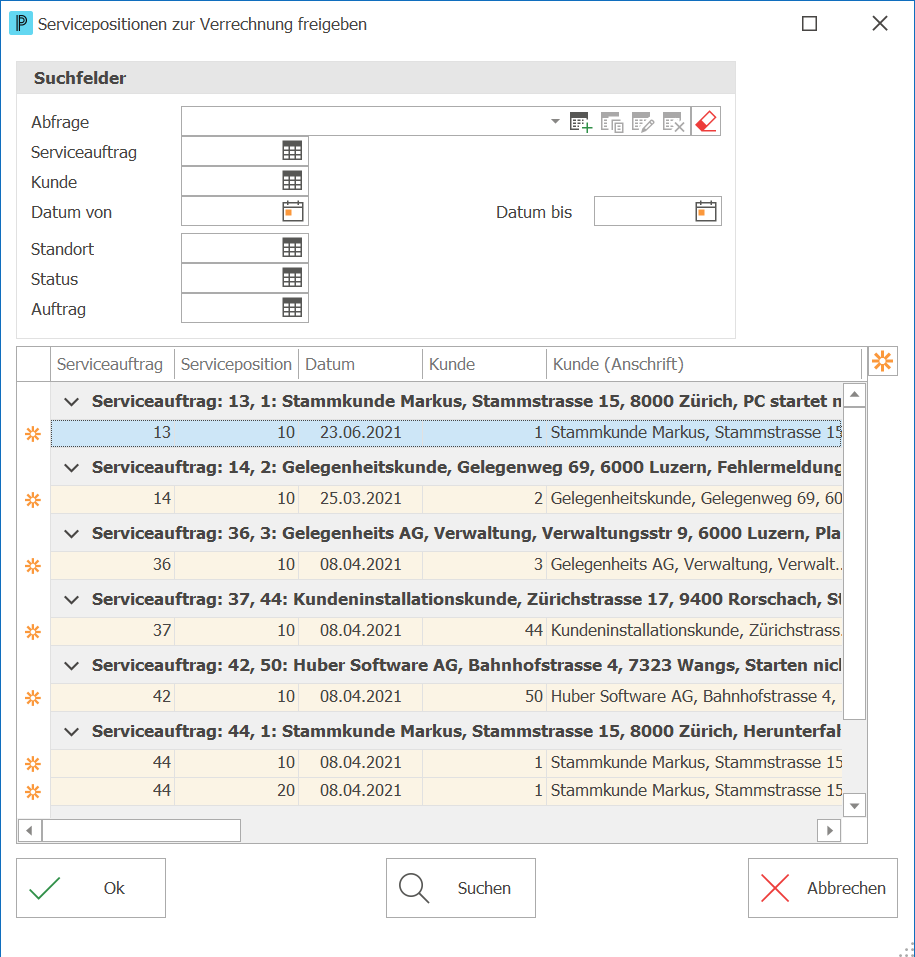
Task: Collapse the Serviceauftrag 36 group
Action: [71, 533]
